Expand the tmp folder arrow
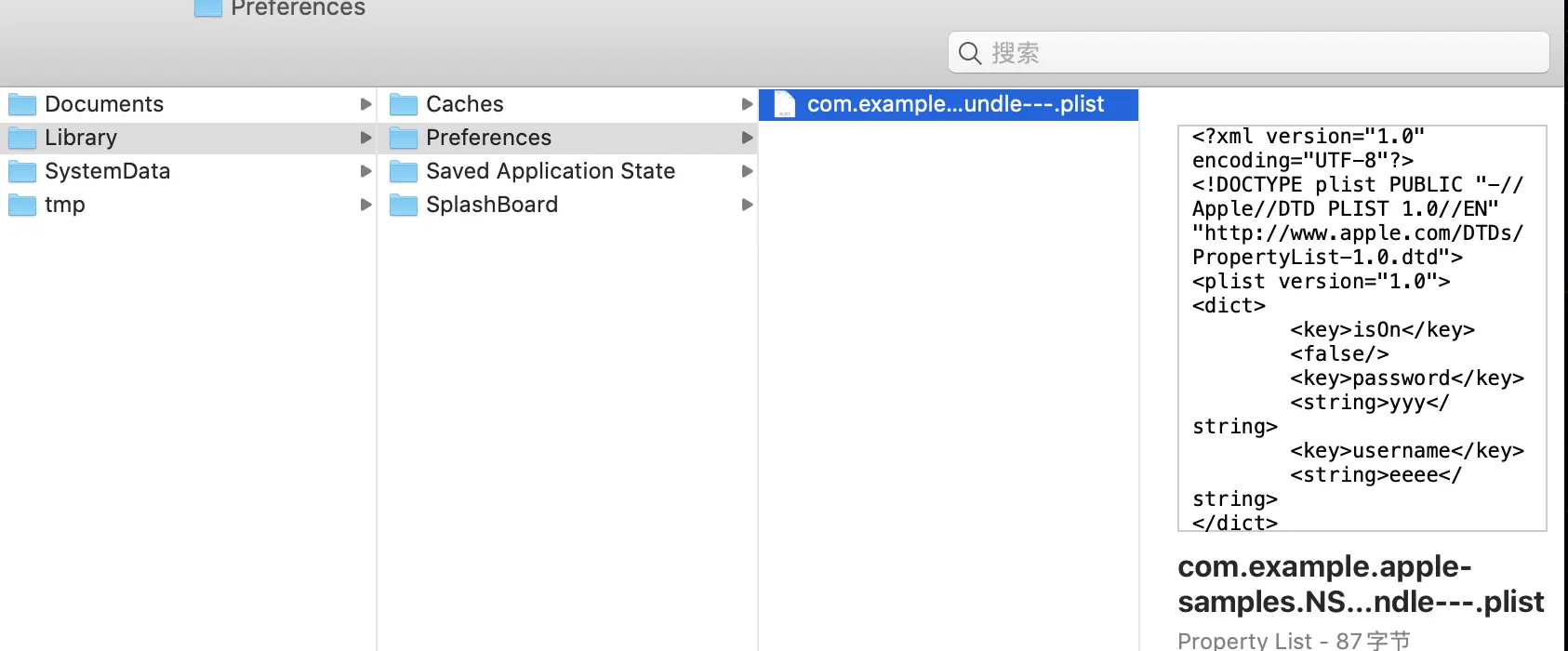Screen dimensions: 1568x651 click(x=366, y=205)
